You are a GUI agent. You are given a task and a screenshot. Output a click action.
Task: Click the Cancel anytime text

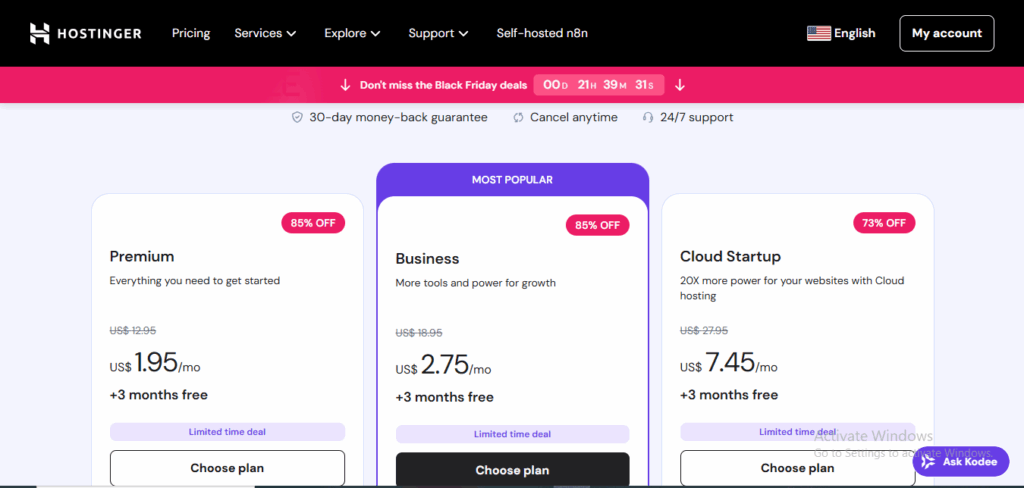click(573, 118)
